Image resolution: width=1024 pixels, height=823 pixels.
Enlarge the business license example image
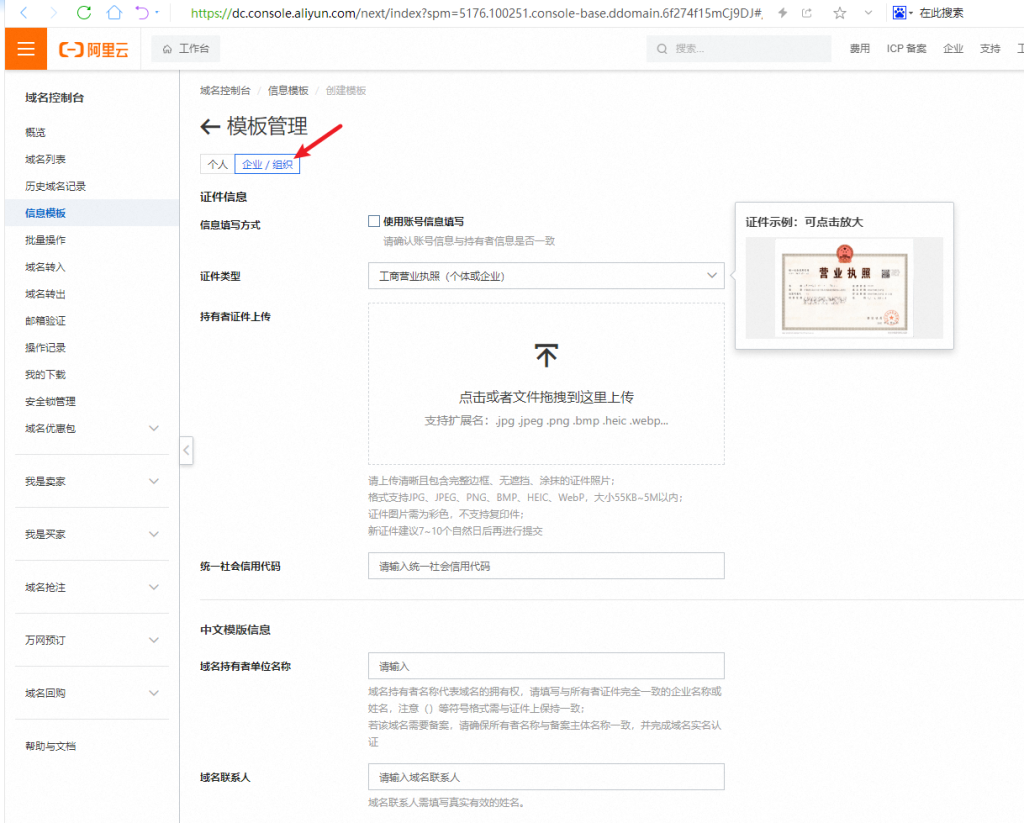point(844,288)
